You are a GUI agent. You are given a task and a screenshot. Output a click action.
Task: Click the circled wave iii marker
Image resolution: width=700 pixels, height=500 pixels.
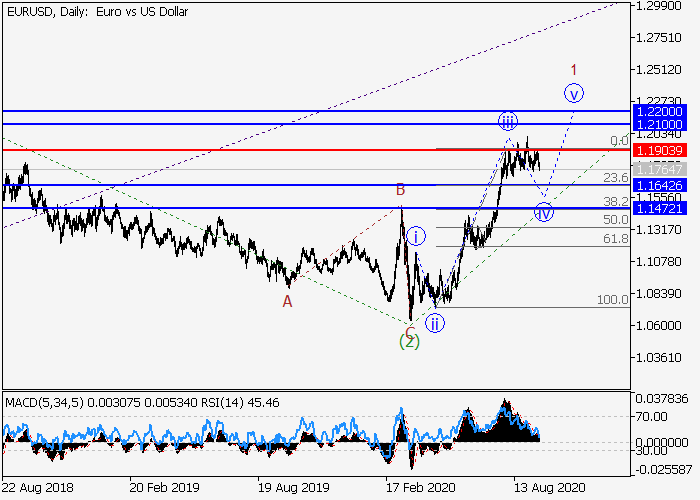click(x=508, y=122)
